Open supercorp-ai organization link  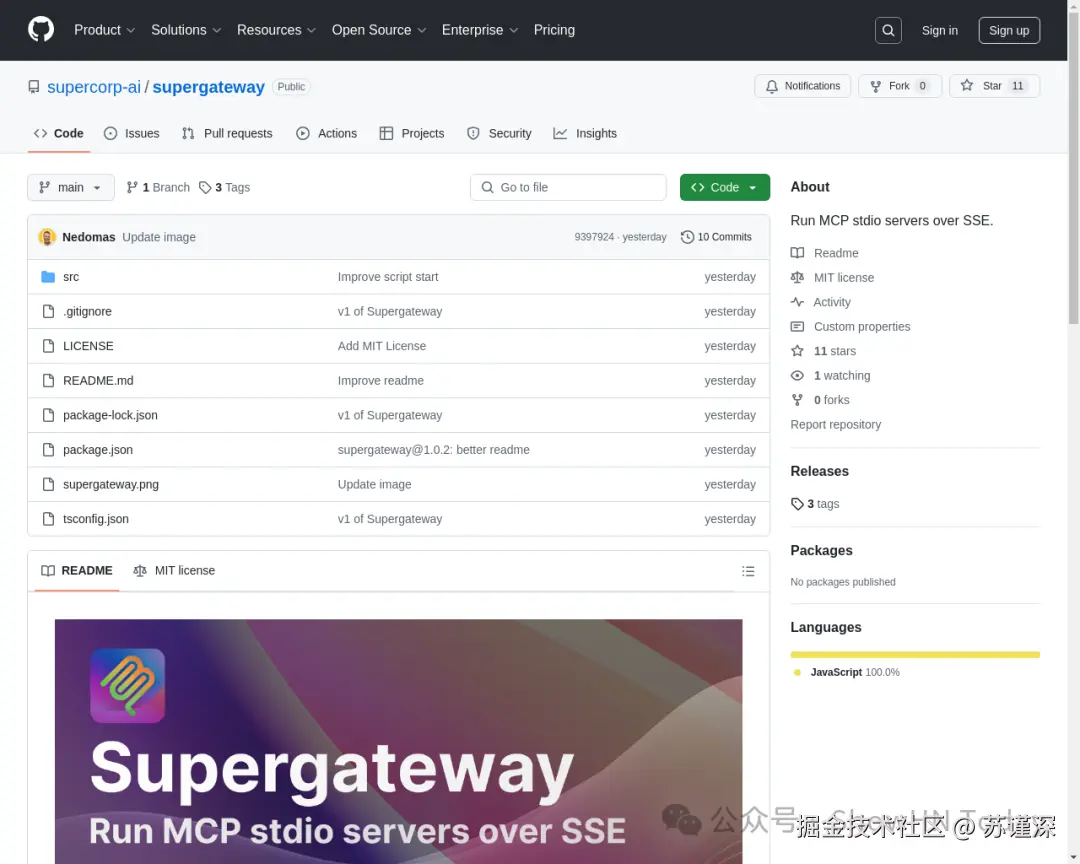(94, 87)
